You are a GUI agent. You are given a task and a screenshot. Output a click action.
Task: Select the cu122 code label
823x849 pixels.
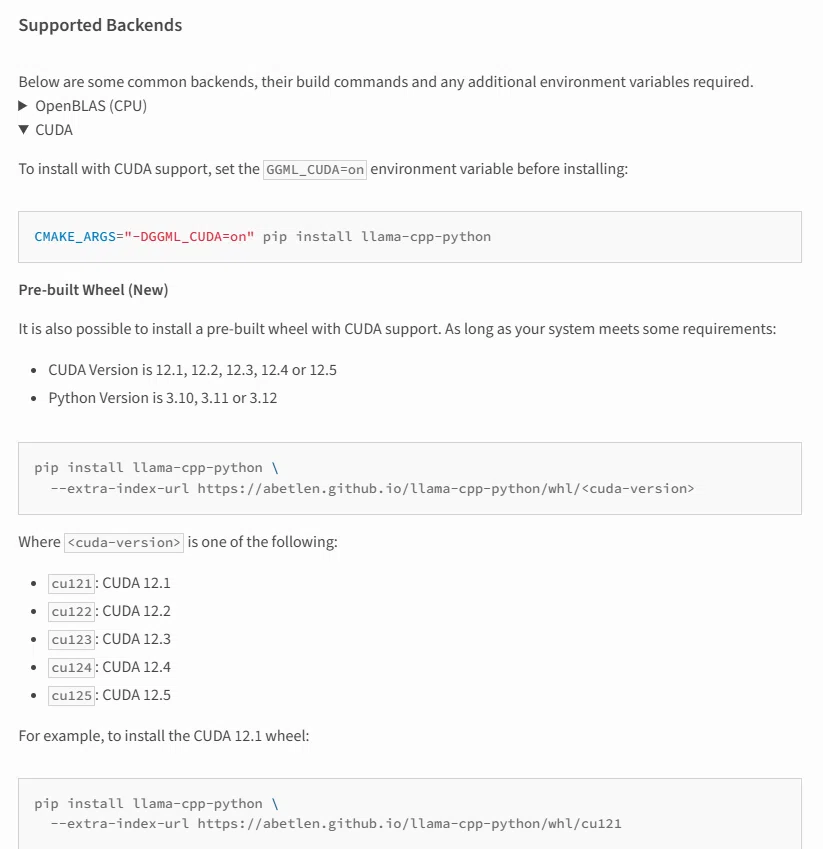(71, 612)
